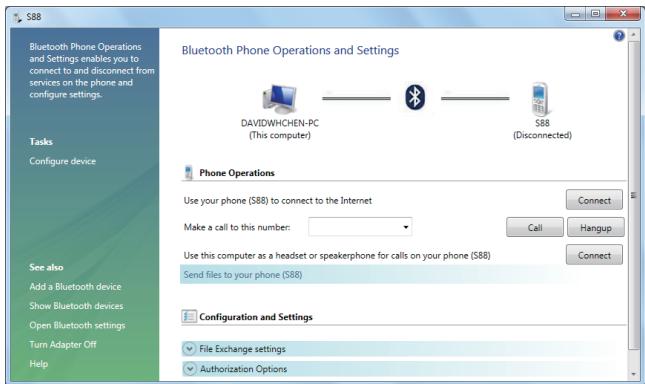Expand Authorization Options chevron
The height and width of the screenshot is (384, 645).
click(x=189, y=369)
